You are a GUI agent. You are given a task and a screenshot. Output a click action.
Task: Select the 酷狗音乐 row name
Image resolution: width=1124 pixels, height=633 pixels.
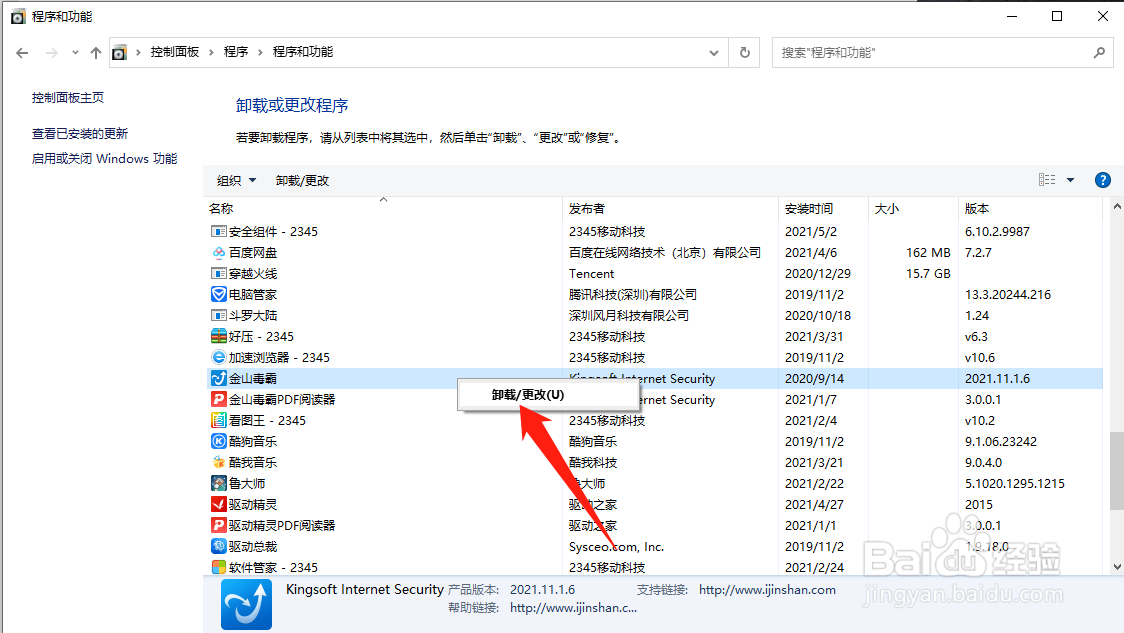pos(252,441)
